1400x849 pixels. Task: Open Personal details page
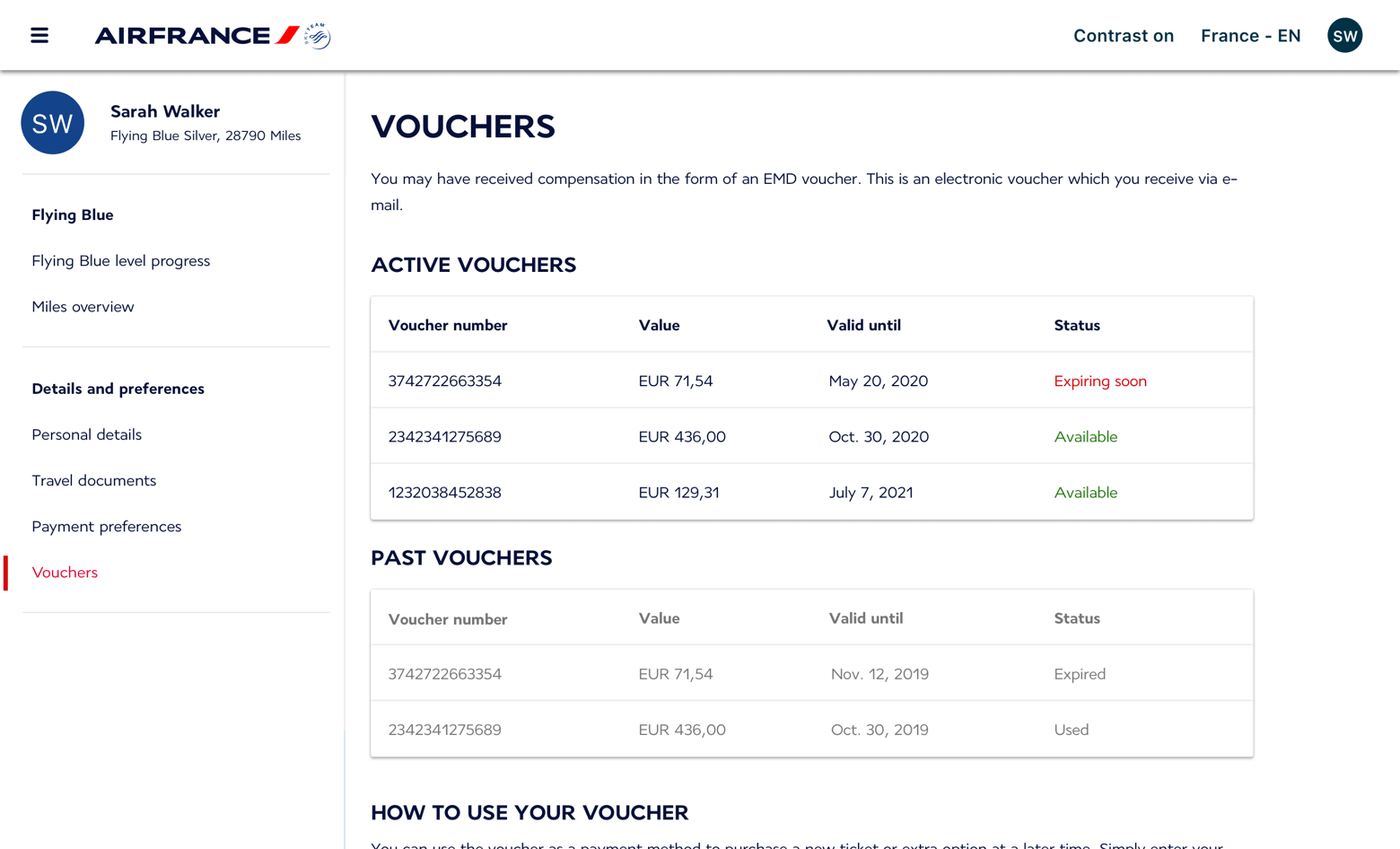86,435
